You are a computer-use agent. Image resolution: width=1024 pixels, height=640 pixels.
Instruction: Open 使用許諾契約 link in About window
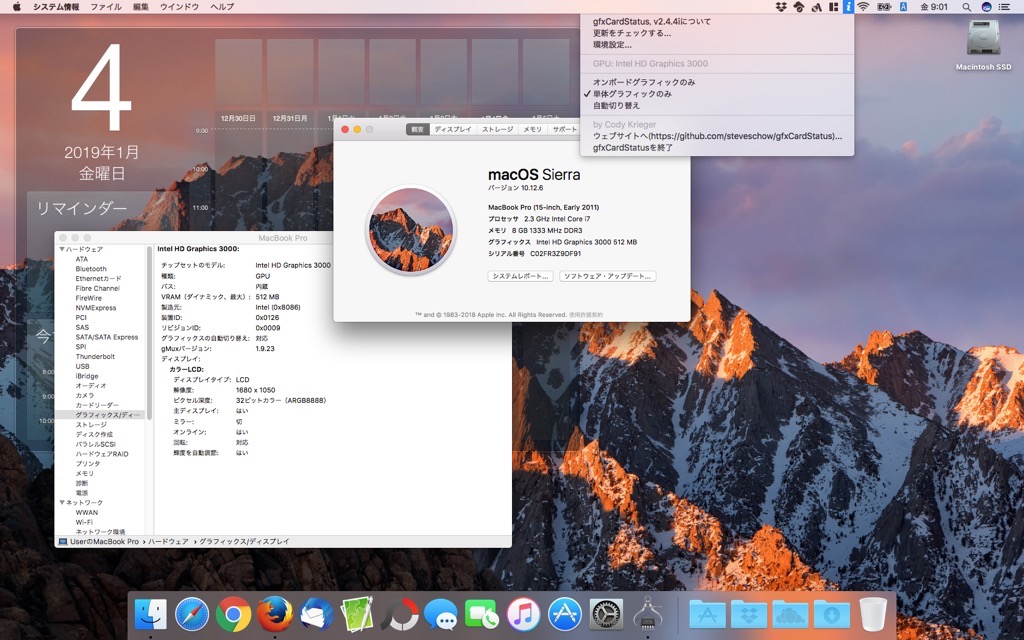pos(586,315)
